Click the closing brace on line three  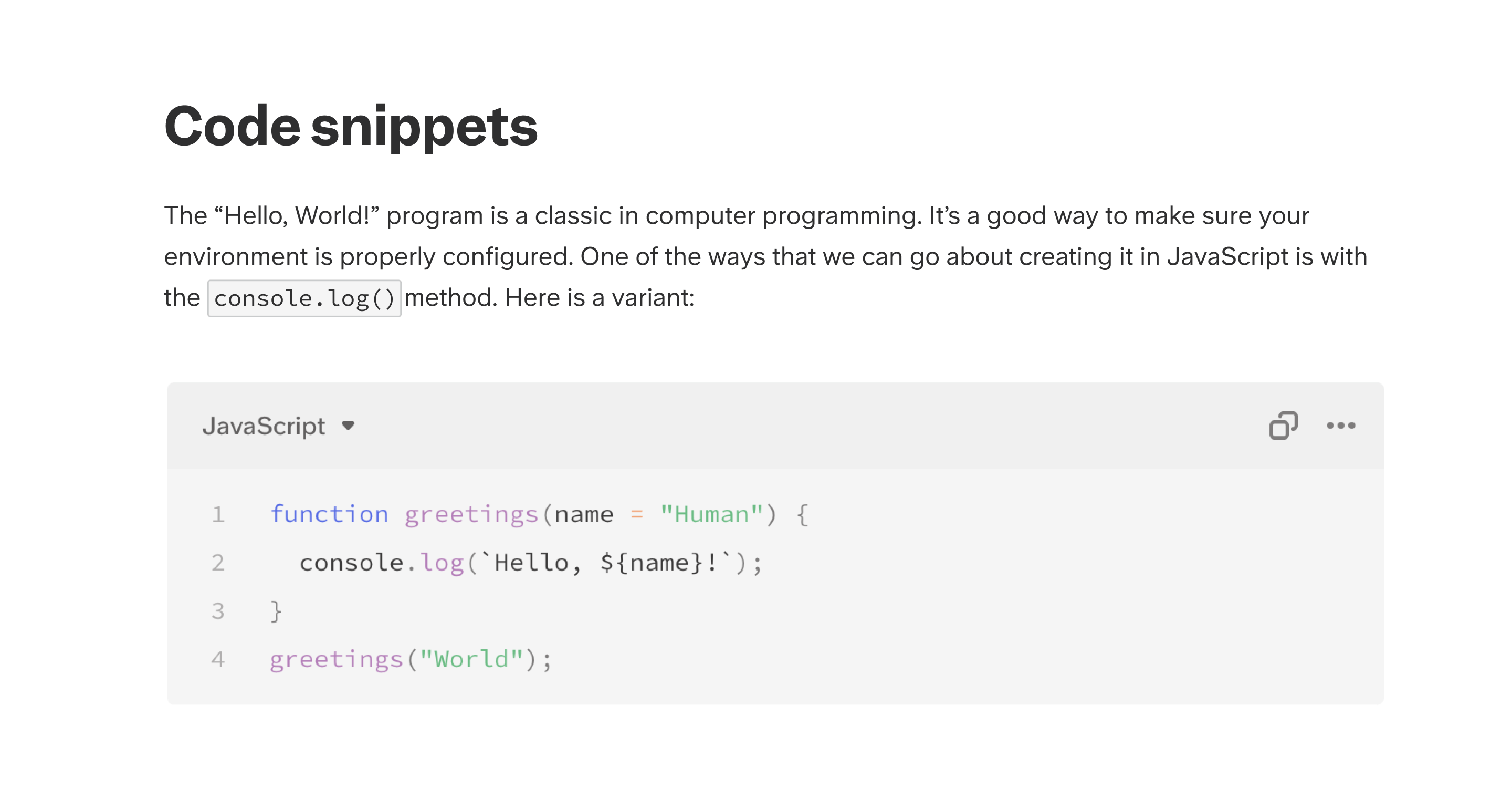[276, 611]
